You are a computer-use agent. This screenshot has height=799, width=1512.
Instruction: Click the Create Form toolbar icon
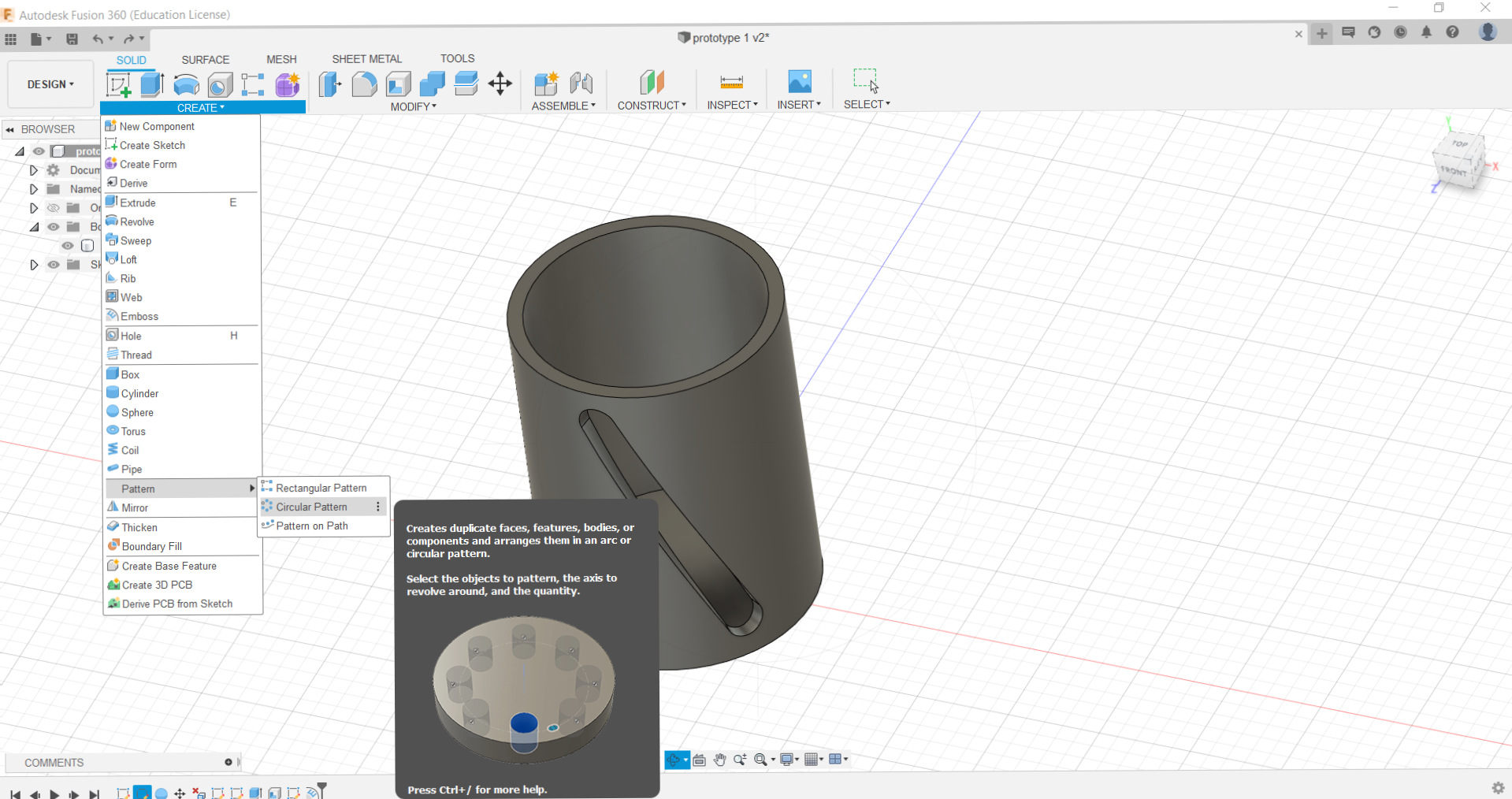coord(288,84)
